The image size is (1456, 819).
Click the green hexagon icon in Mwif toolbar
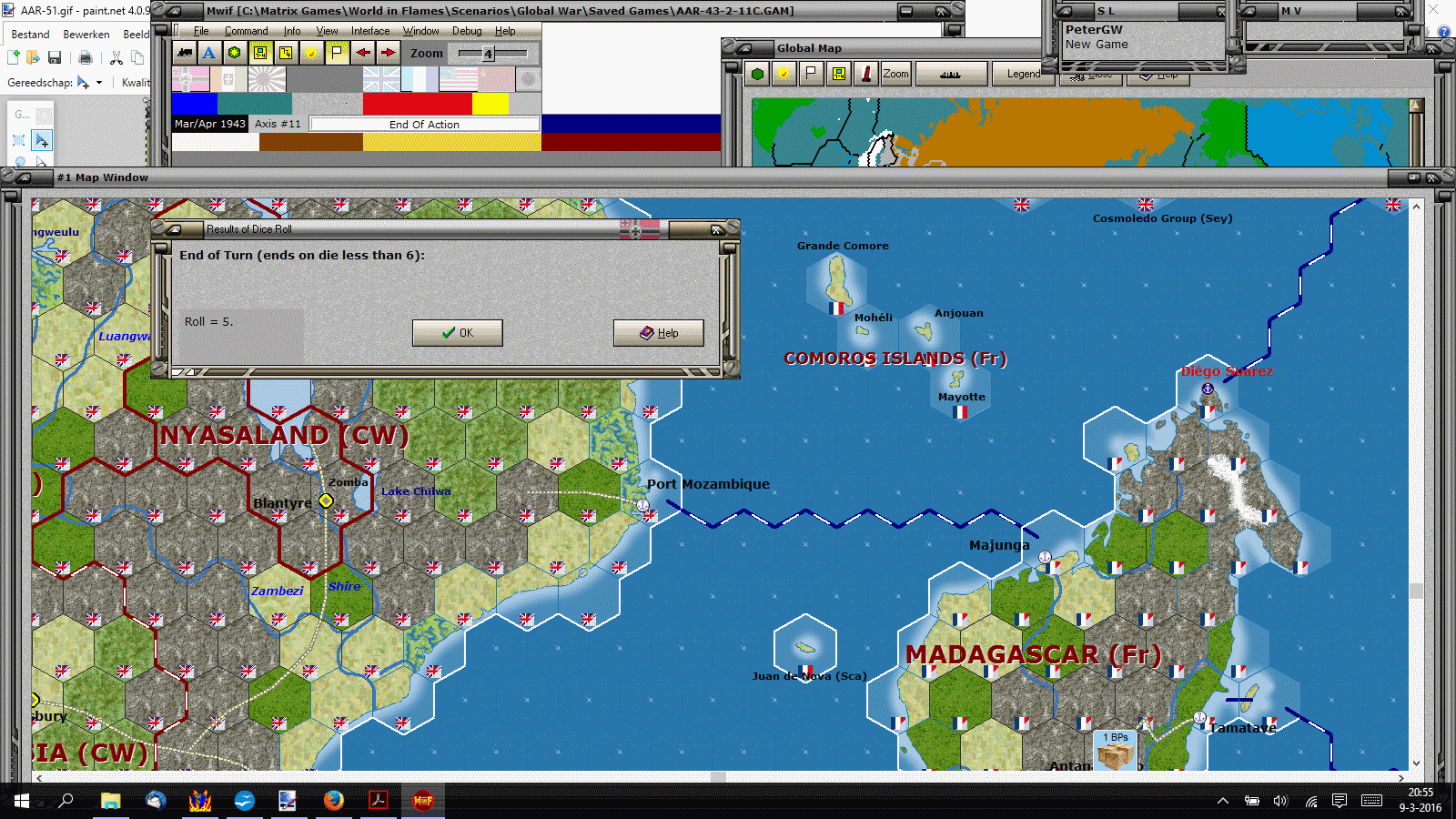(x=235, y=53)
